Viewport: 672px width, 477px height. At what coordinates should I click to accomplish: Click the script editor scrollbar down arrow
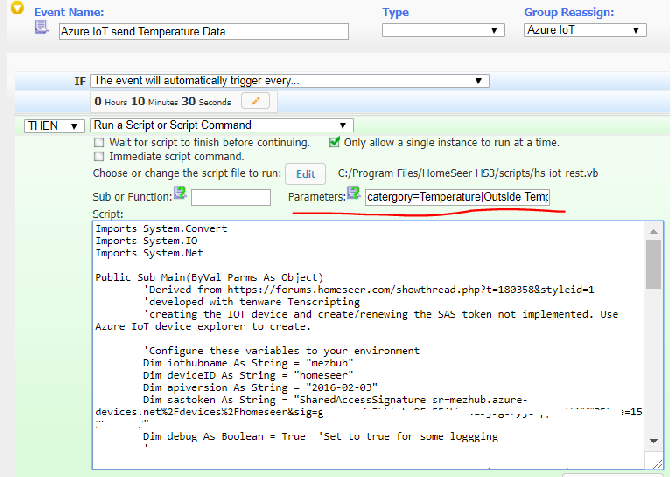point(652,458)
